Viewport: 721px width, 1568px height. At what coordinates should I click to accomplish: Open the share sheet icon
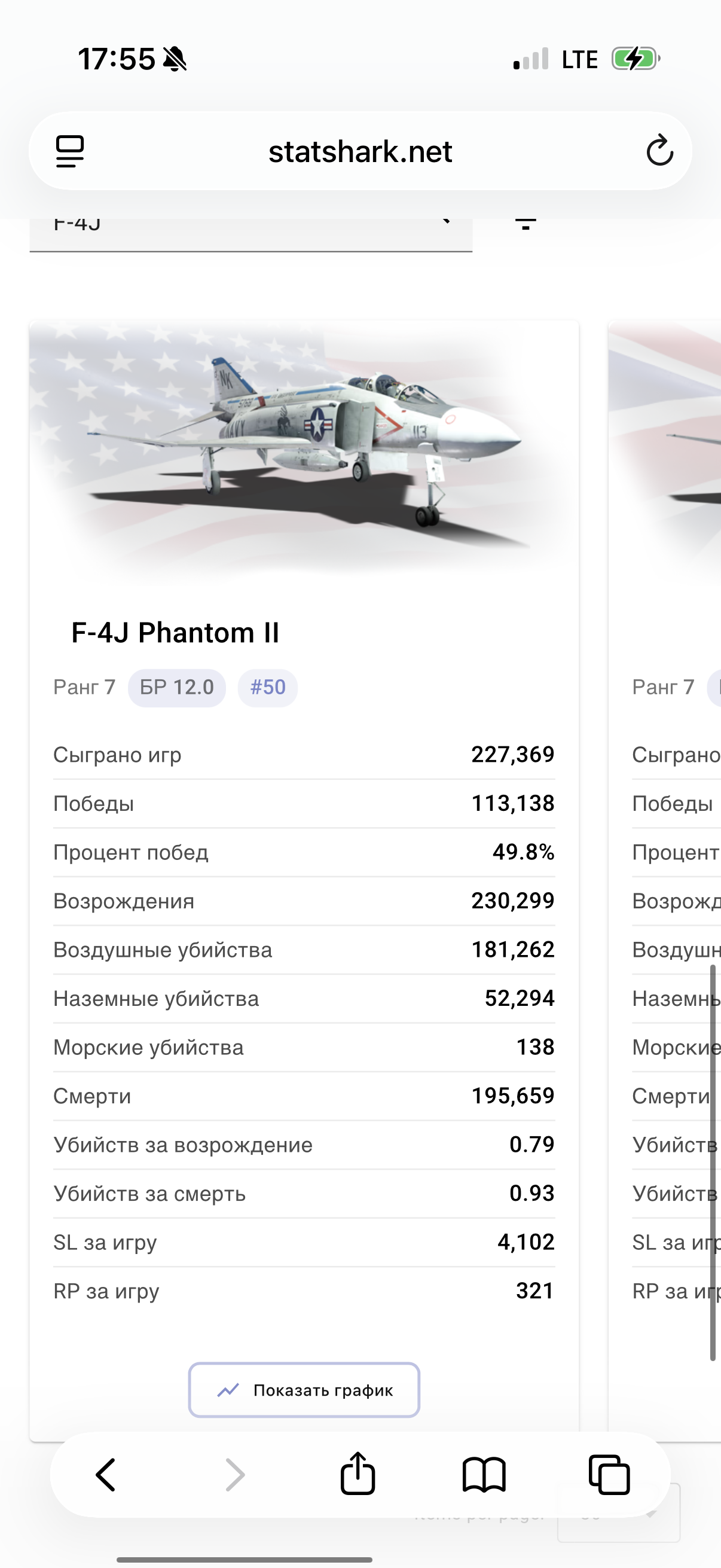(x=358, y=1473)
